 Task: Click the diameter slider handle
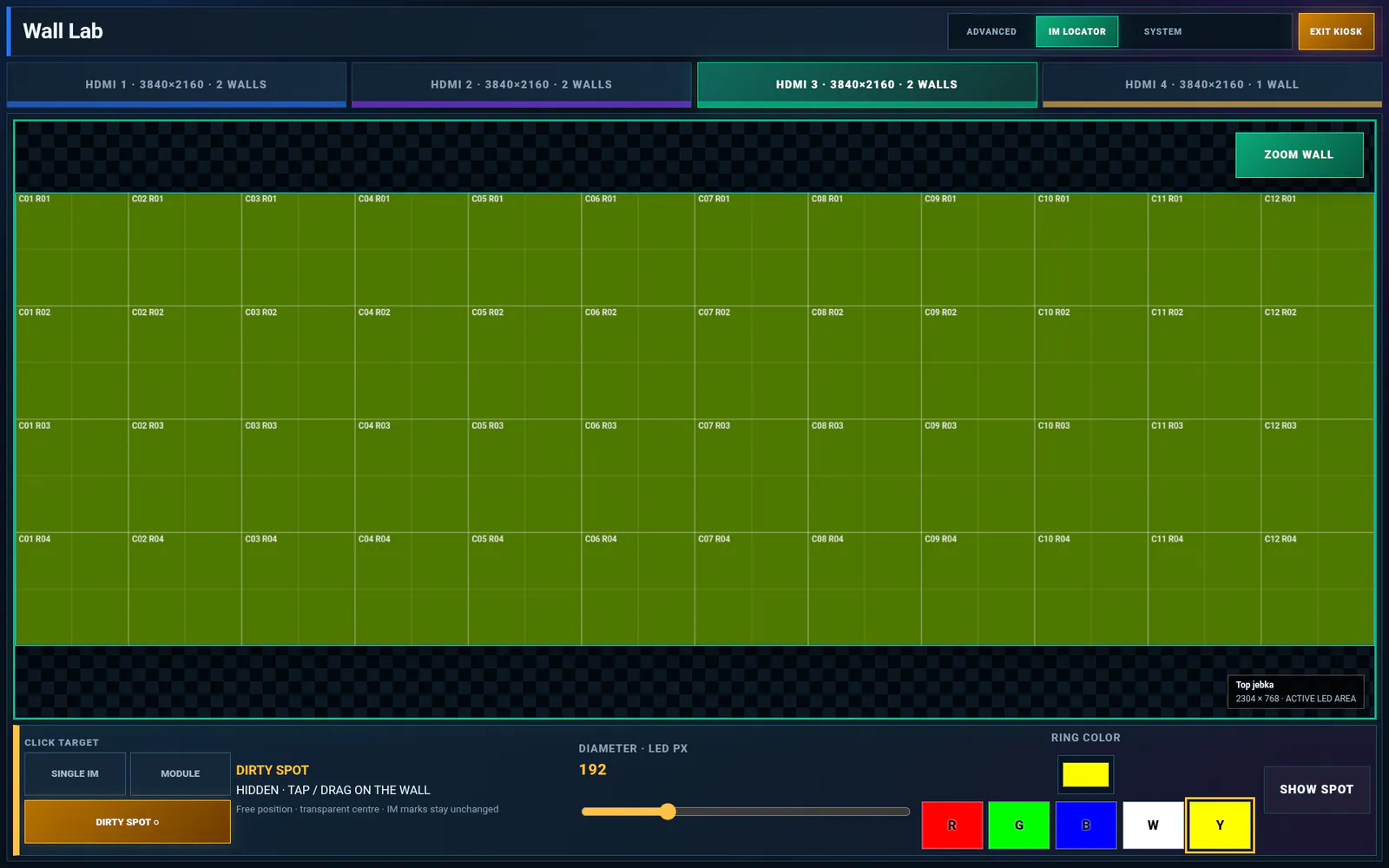click(667, 812)
